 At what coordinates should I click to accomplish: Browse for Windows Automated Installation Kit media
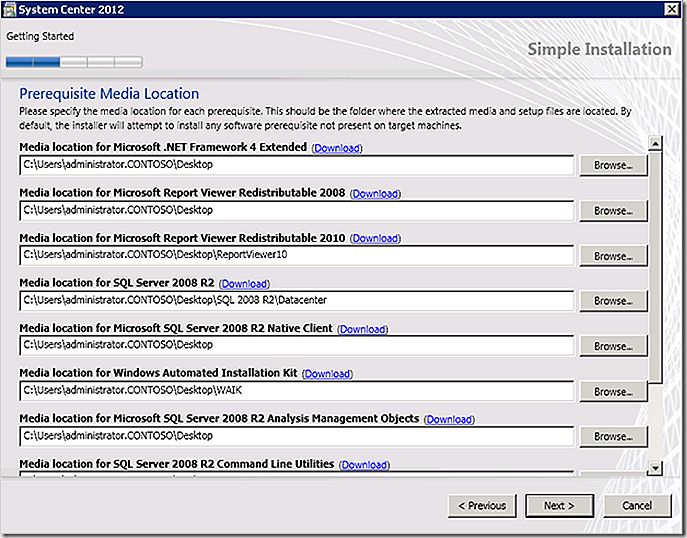(x=613, y=391)
